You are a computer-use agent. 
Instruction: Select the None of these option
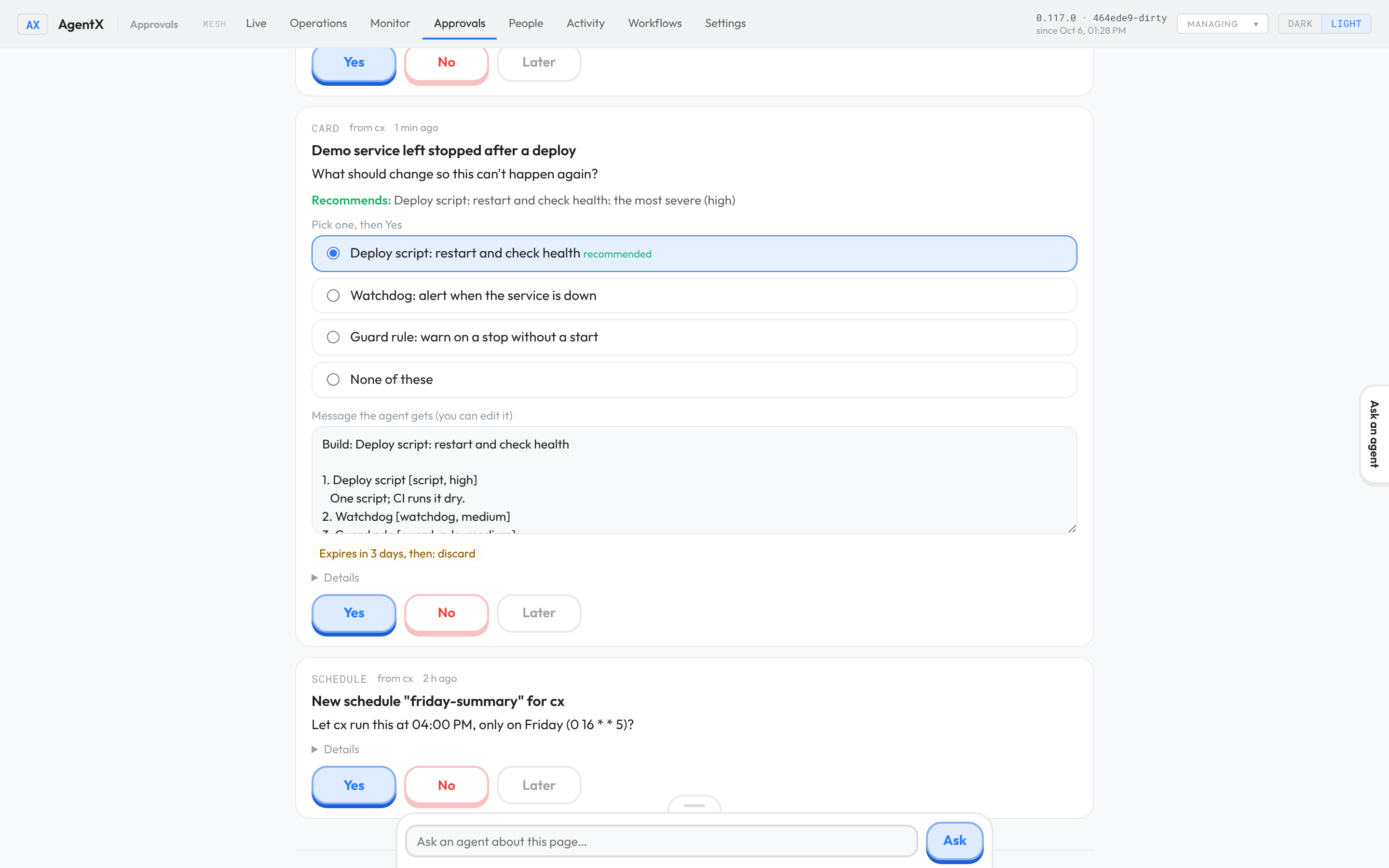694,380
